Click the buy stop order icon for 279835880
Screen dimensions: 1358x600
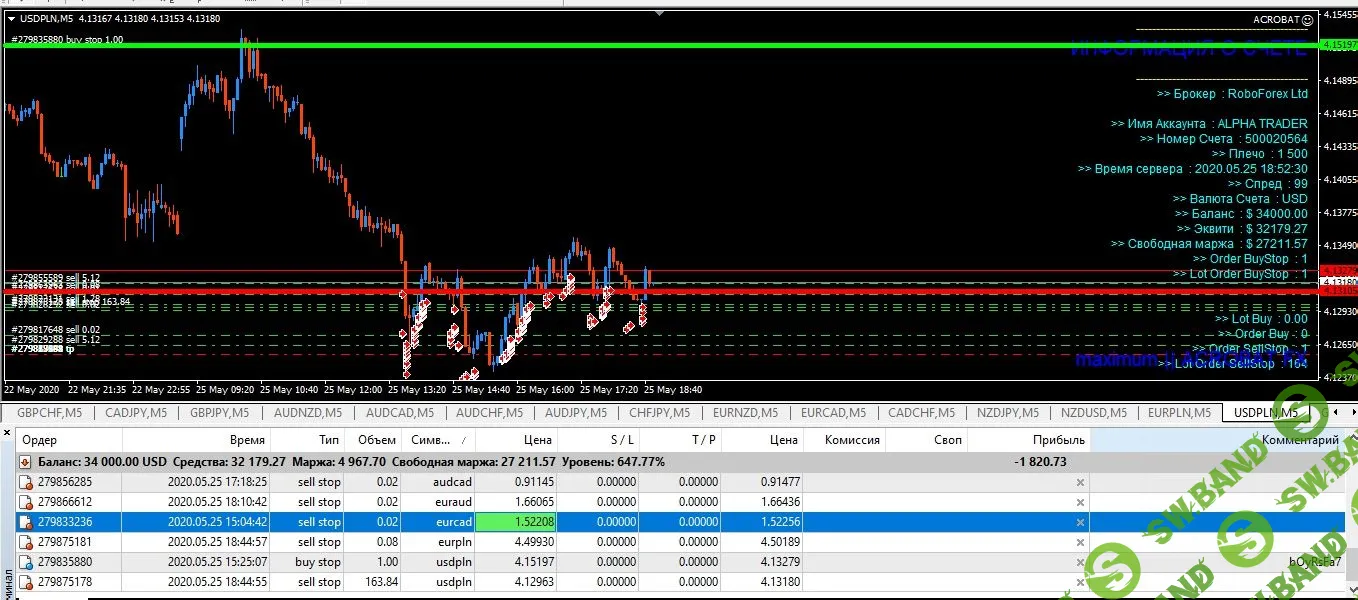[x=27, y=562]
